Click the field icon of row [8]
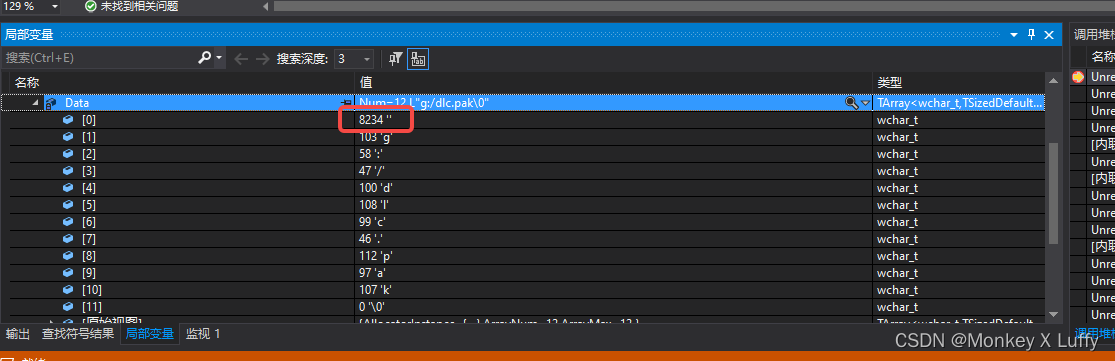The height and width of the screenshot is (361, 1115). [x=68, y=257]
